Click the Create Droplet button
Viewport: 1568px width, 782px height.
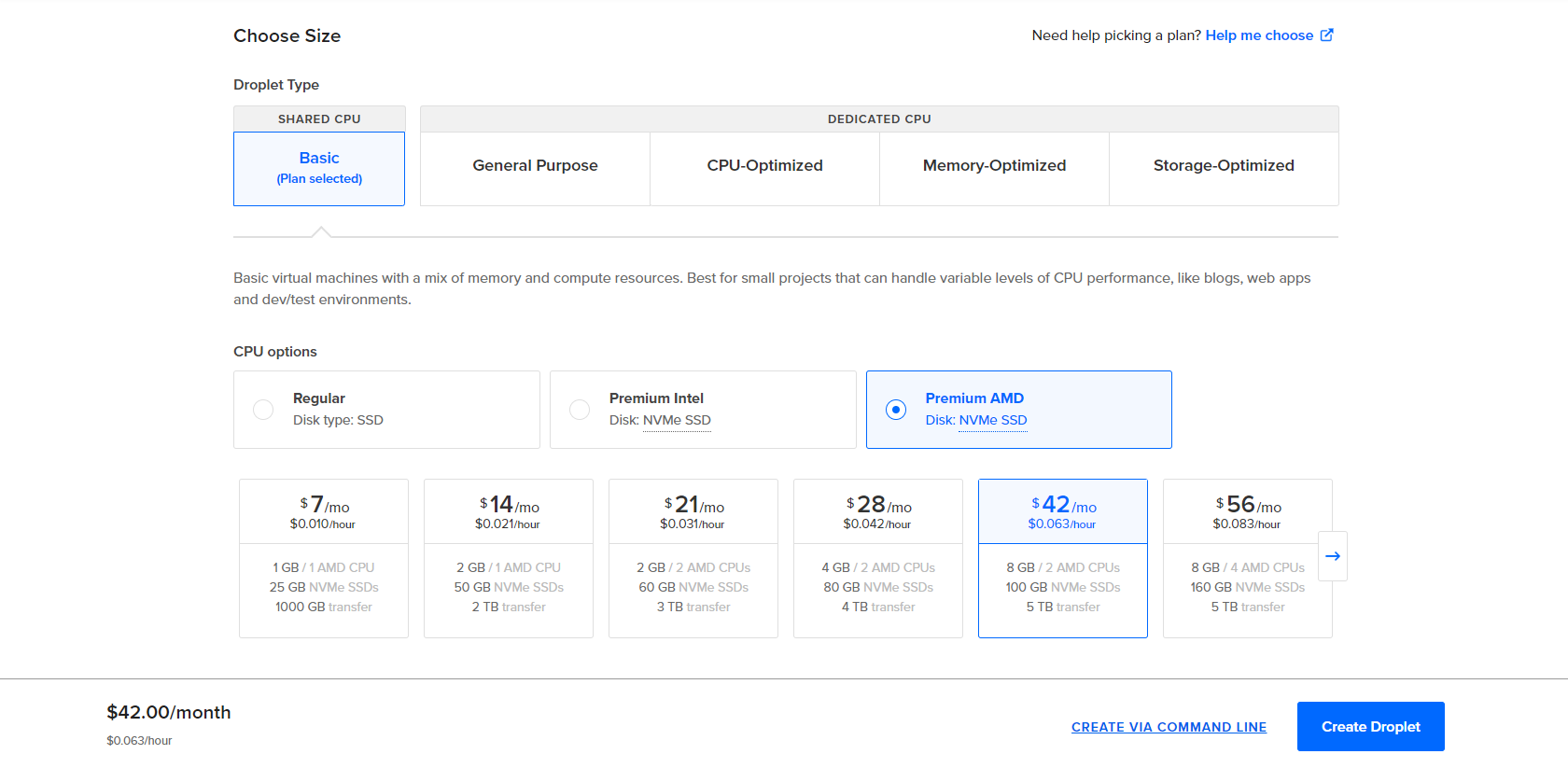(1370, 726)
